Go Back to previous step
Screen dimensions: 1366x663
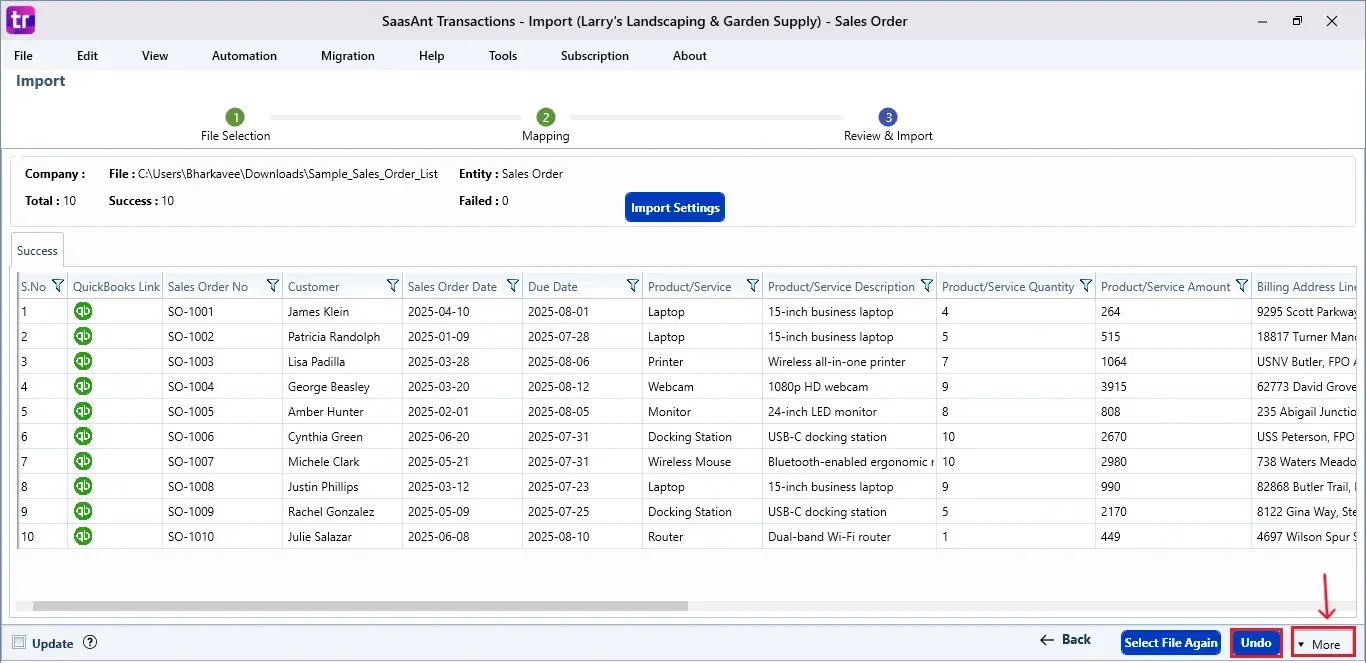point(1065,640)
